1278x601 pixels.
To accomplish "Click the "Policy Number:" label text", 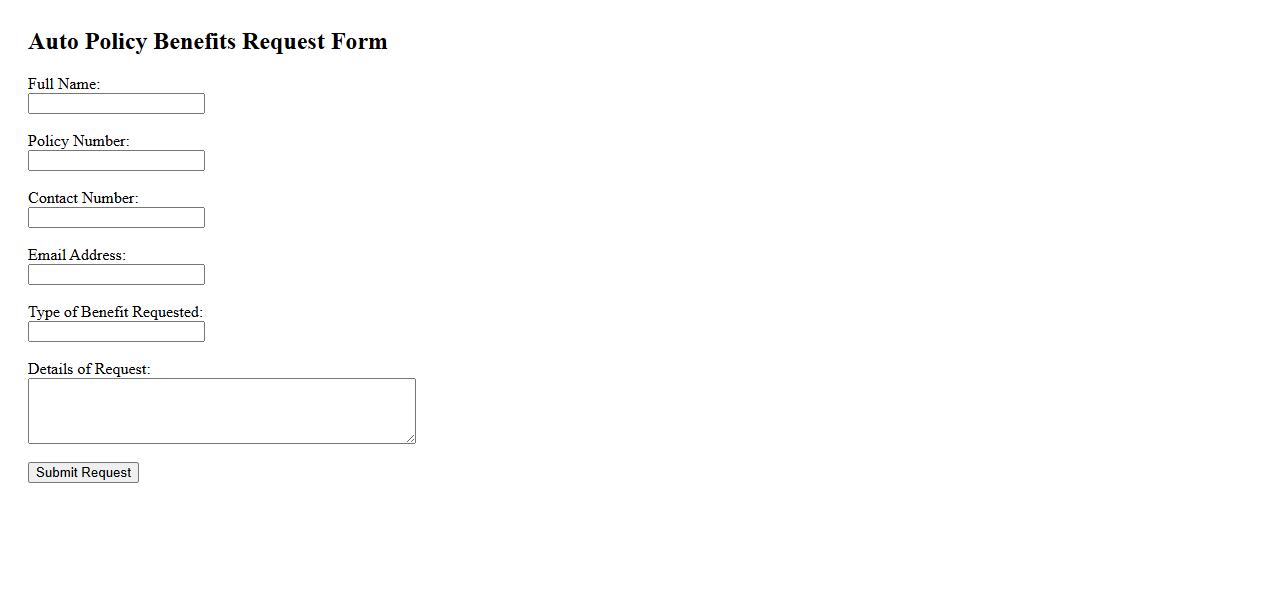I will pos(78,141).
